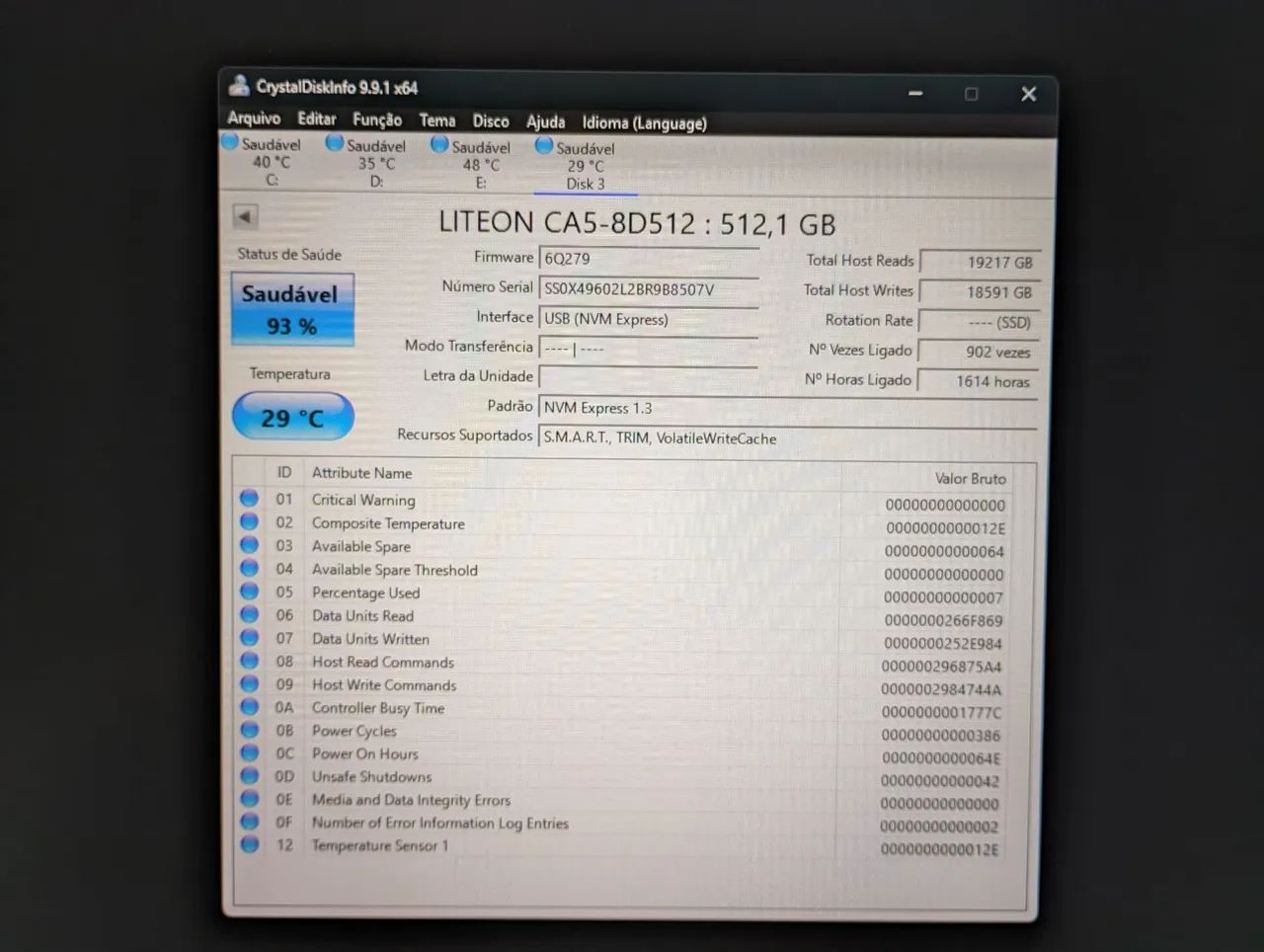Click the Valor Bruto column header
The image size is (1264, 952).
970,478
